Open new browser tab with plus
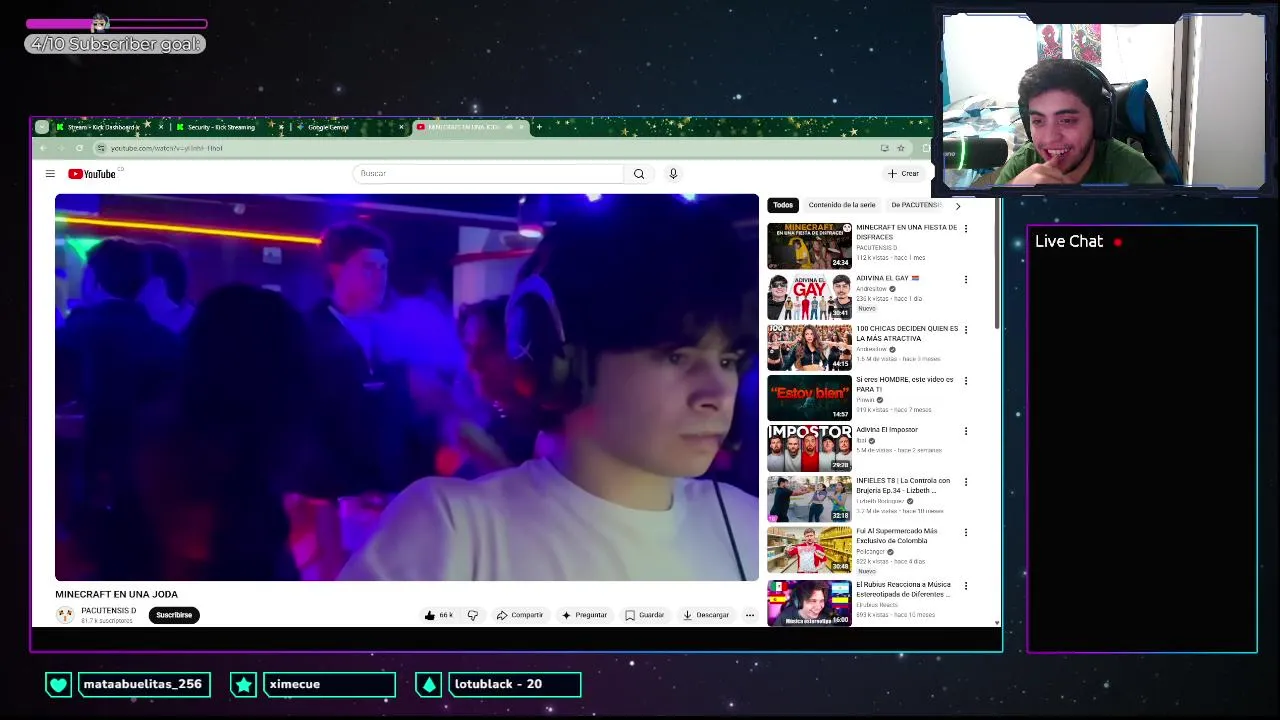This screenshot has width=1280, height=720. pos(539,127)
